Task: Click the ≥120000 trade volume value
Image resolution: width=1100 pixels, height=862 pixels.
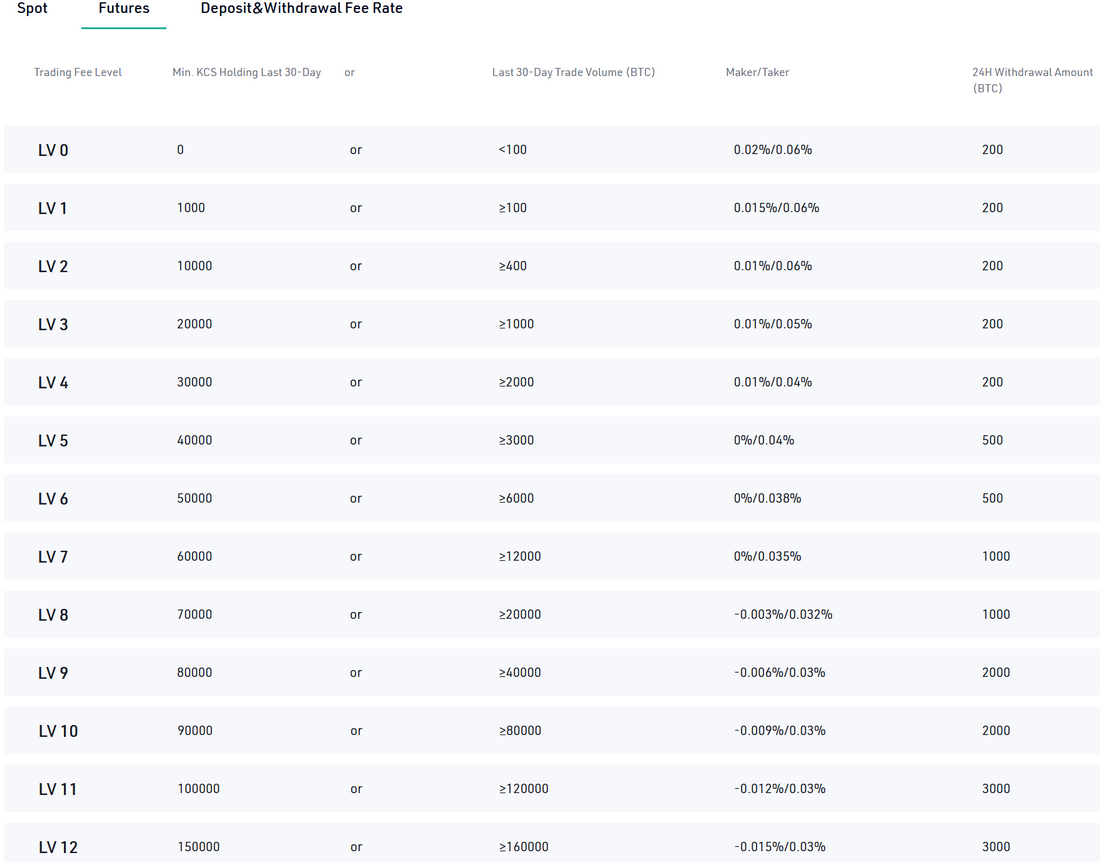Action: (x=523, y=789)
